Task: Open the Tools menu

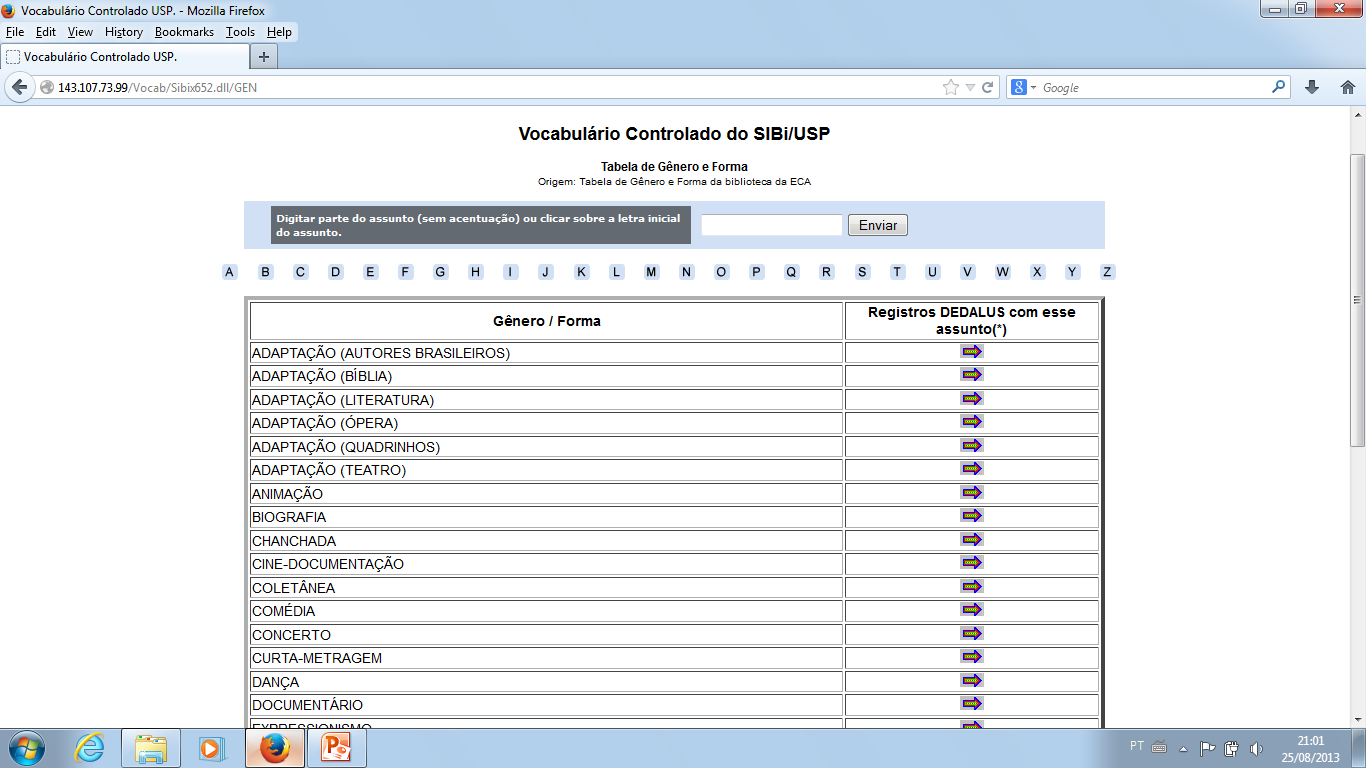Action: point(240,32)
